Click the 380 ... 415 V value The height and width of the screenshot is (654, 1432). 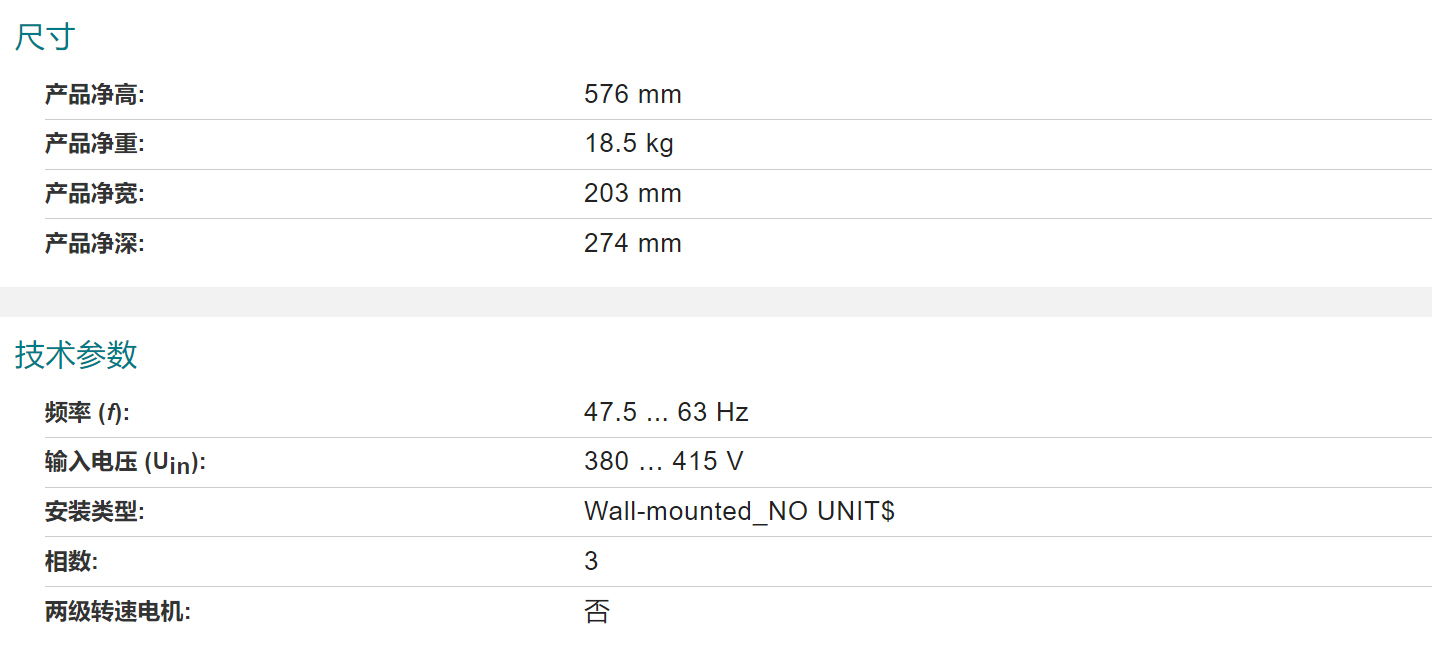point(664,461)
